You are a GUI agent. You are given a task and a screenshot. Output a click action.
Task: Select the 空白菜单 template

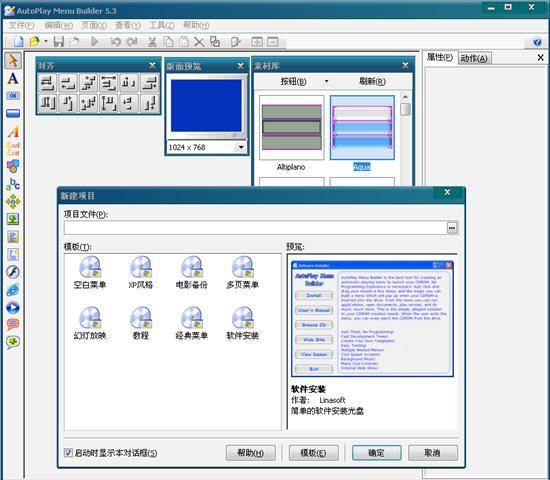[90, 273]
